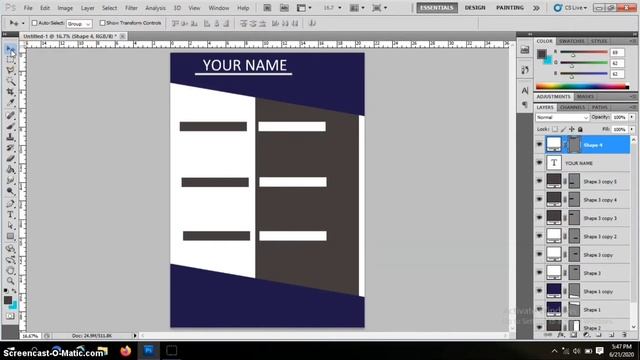Close the Untitled-1 document tab
The width and height of the screenshot is (640, 360).
(122, 36)
